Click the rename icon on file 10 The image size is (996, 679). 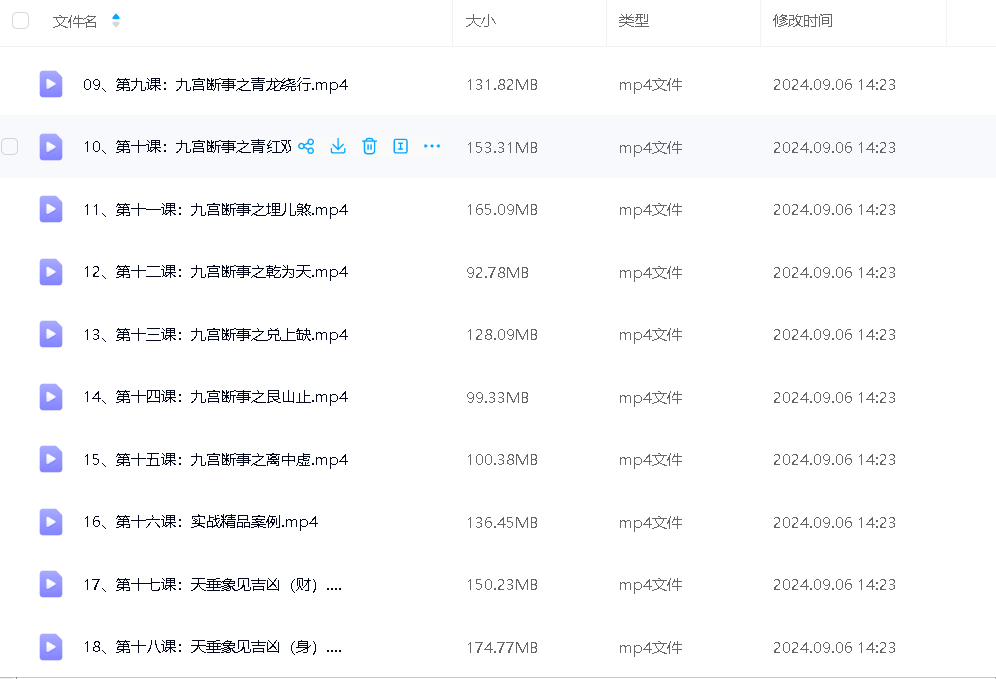[400, 147]
